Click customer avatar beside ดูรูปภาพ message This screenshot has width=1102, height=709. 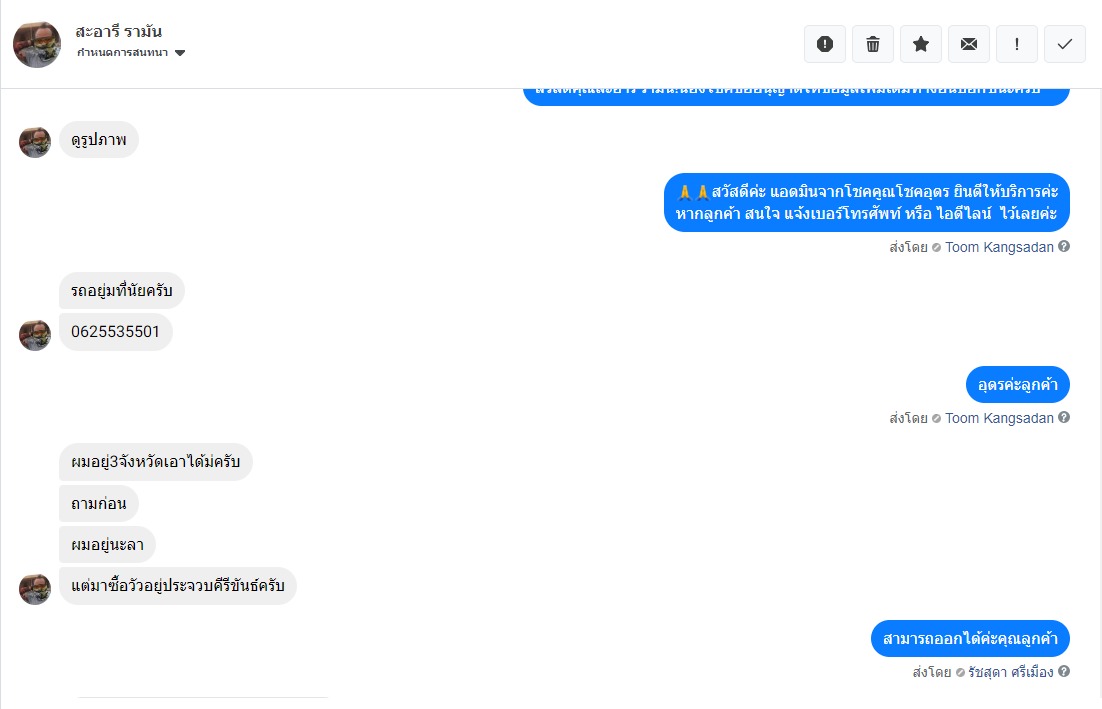(34, 142)
